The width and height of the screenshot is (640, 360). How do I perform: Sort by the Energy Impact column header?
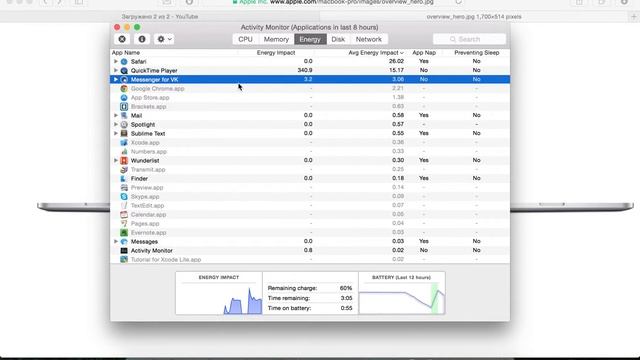[x=276, y=53]
